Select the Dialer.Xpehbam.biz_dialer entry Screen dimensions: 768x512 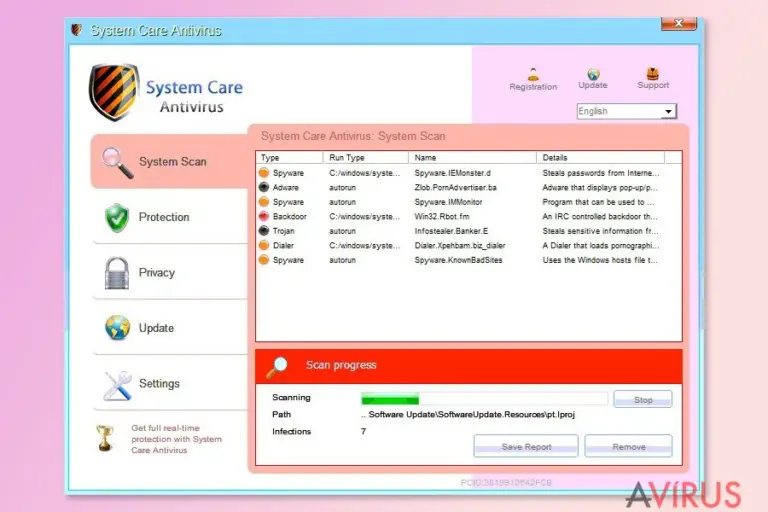(x=460, y=245)
